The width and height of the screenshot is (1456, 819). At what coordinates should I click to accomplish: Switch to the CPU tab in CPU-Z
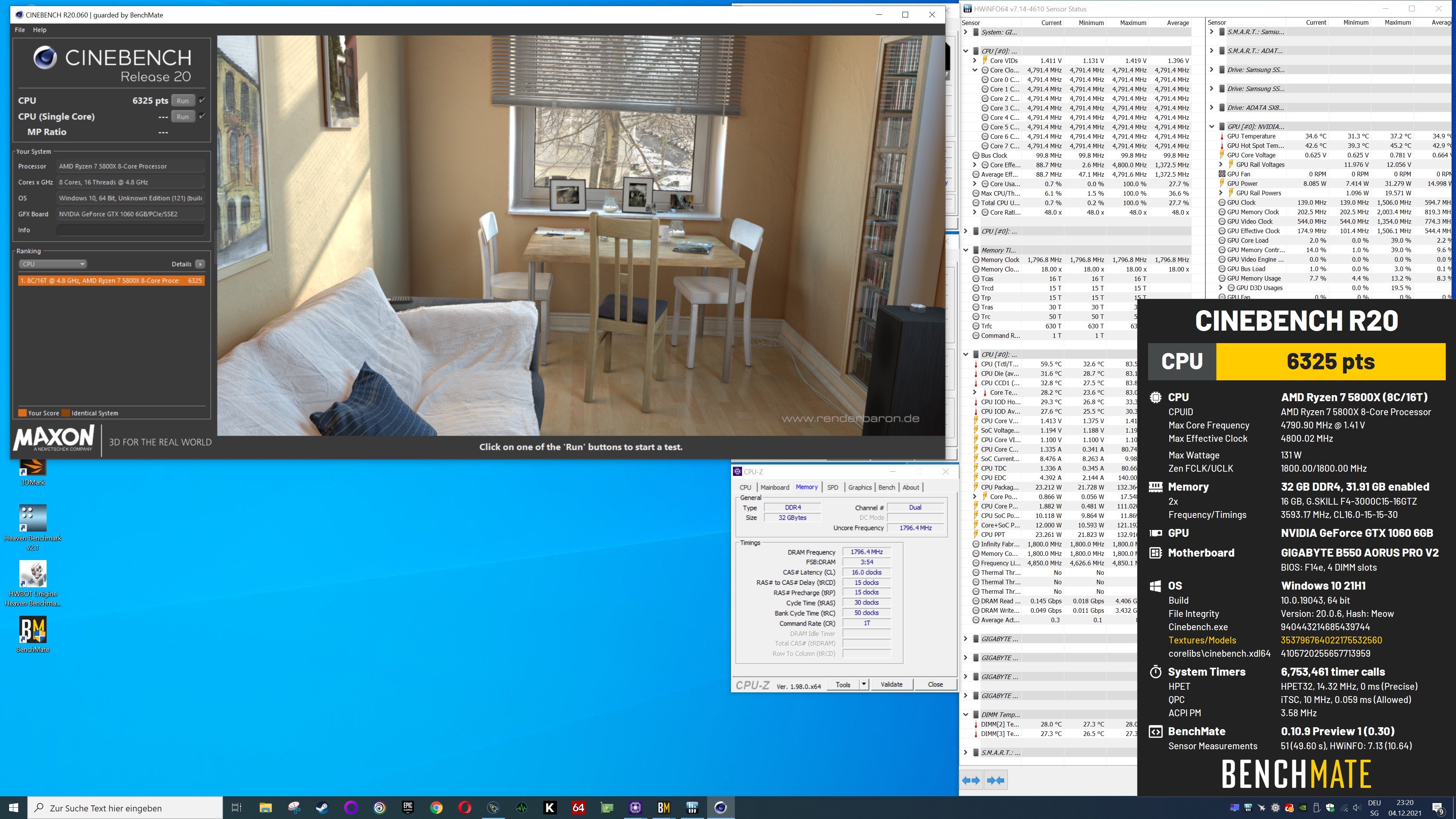(745, 487)
